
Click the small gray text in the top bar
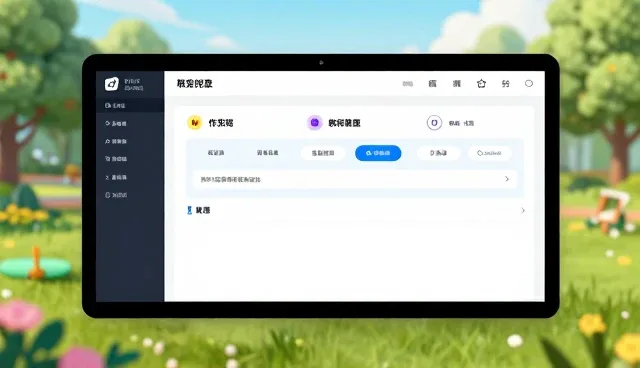point(407,84)
